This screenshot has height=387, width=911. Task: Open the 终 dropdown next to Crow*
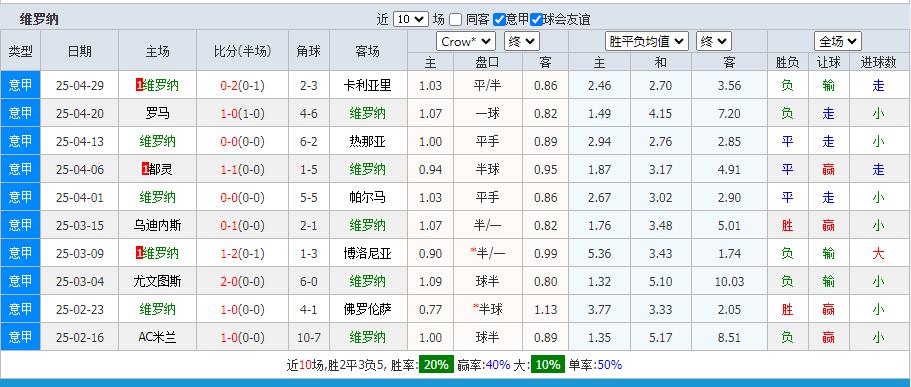point(522,41)
